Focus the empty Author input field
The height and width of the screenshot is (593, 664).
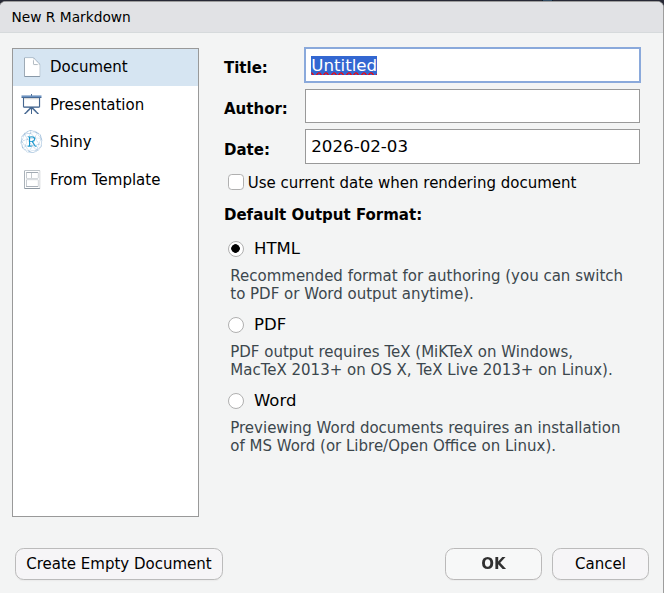click(x=472, y=106)
